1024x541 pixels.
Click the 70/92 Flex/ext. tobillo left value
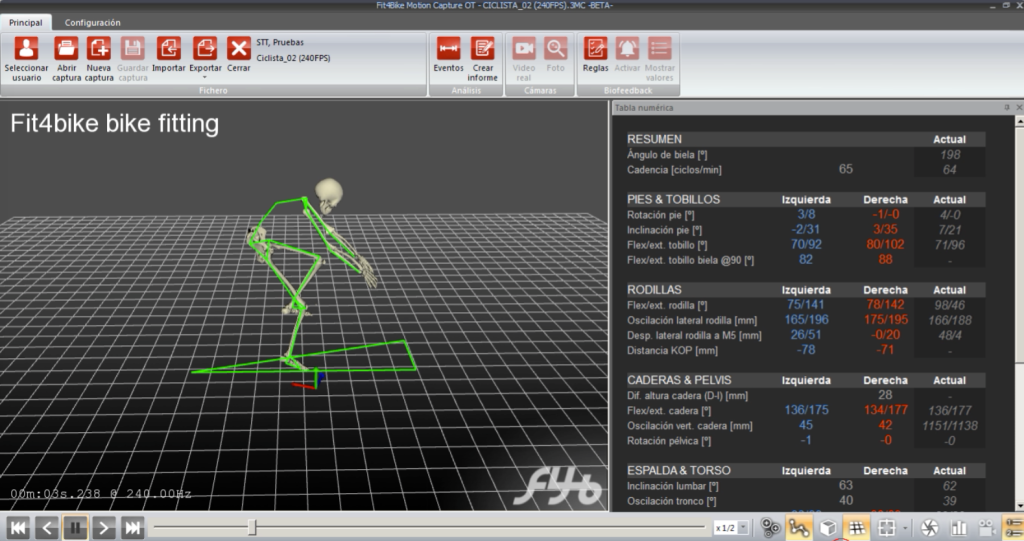(x=807, y=244)
